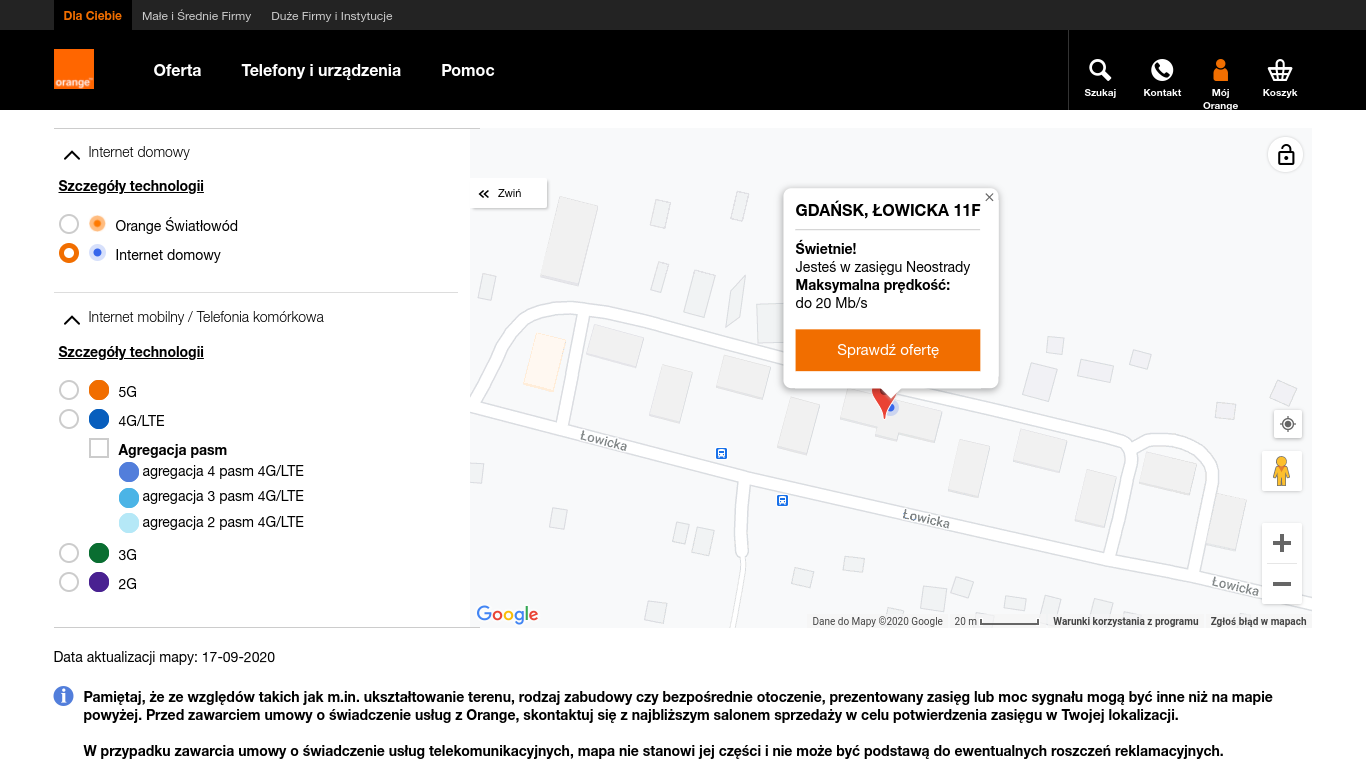Select the 5G radio button
1366x768 pixels.
tap(68, 389)
